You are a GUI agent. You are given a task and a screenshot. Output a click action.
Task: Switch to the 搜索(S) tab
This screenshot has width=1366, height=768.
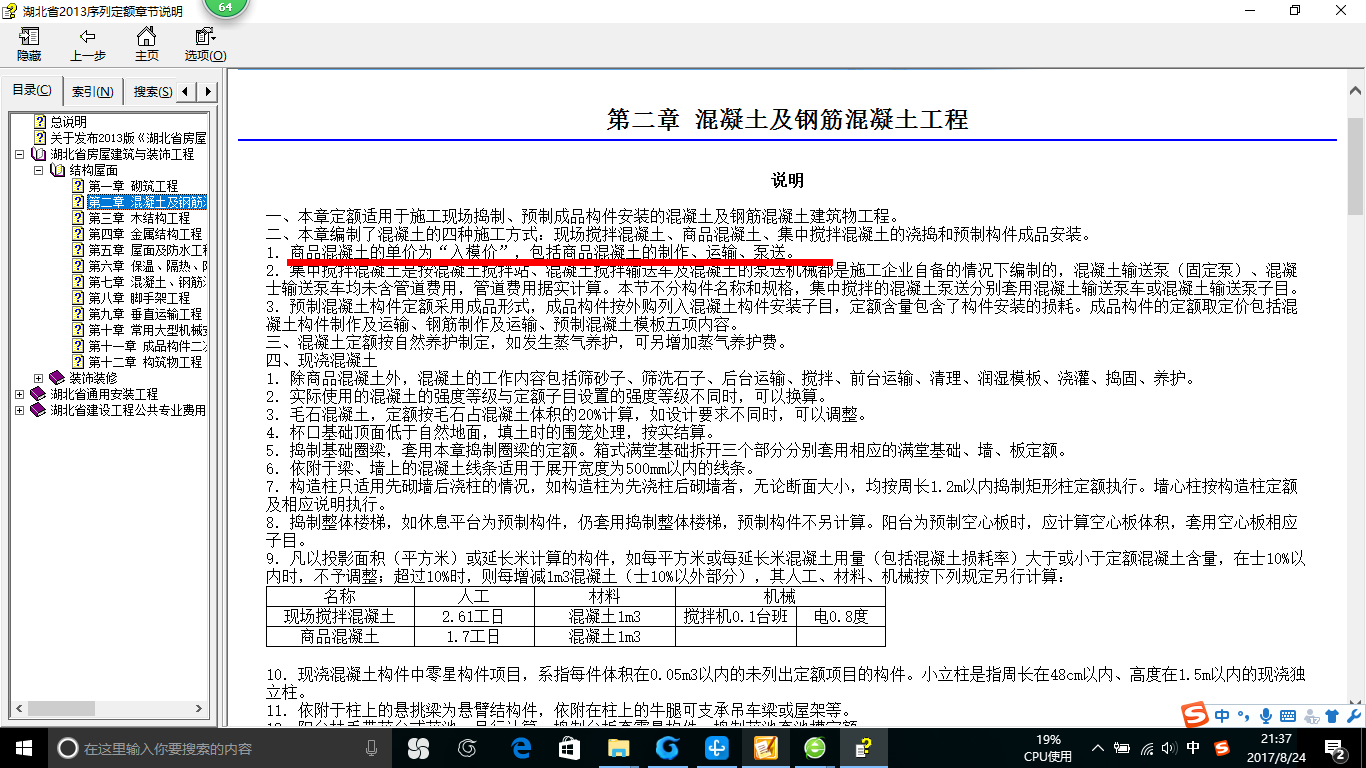click(151, 92)
